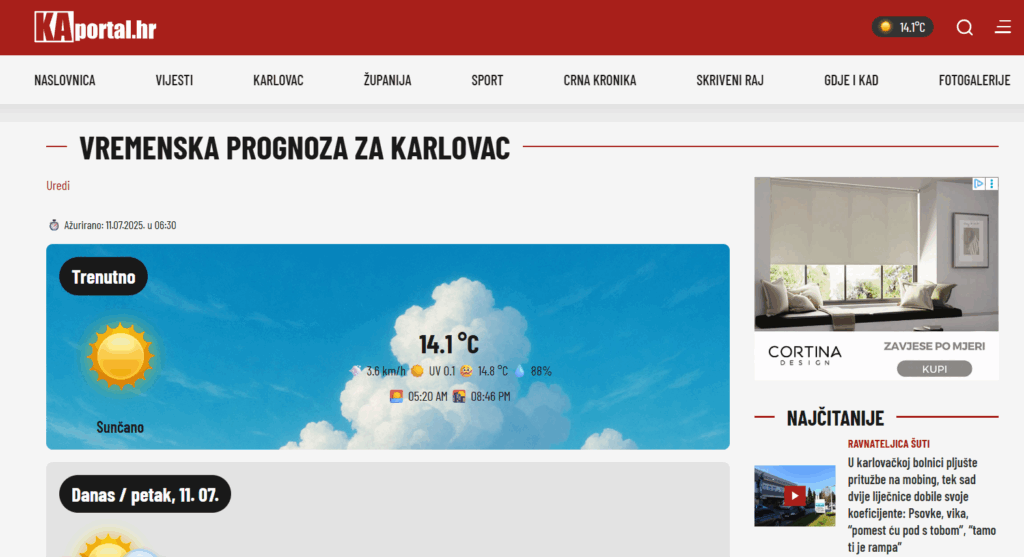The width and height of the screenshot is (1024, 557).
Task: Open the ad options dots icon
Action: pyautogui.click(x=992, y=183)
